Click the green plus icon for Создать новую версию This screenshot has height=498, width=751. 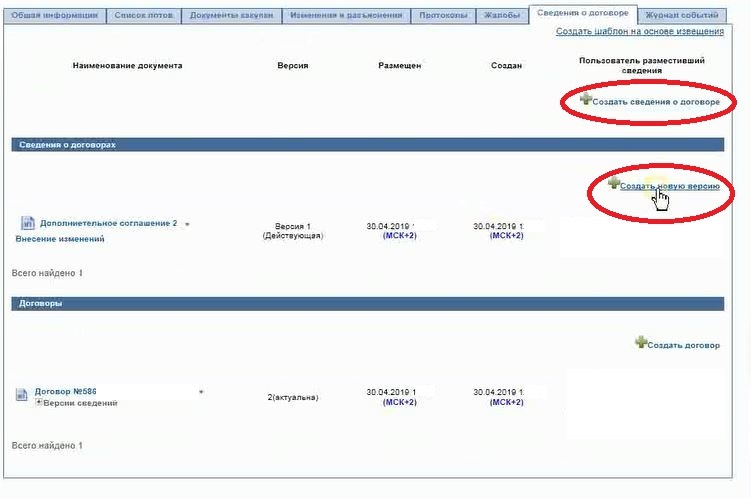pos(614,184)
